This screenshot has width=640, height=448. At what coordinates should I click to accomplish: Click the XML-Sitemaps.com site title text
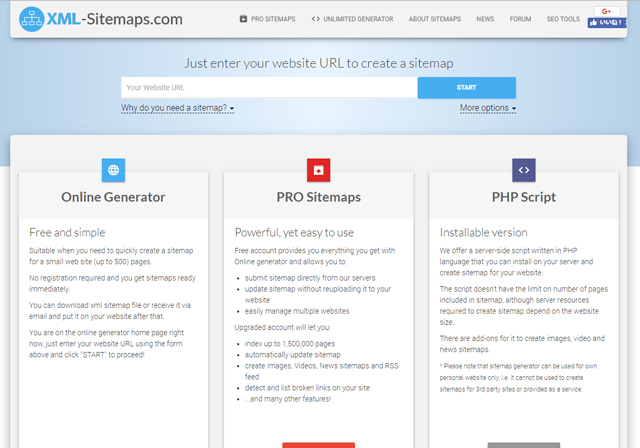[x=115, y=19]
